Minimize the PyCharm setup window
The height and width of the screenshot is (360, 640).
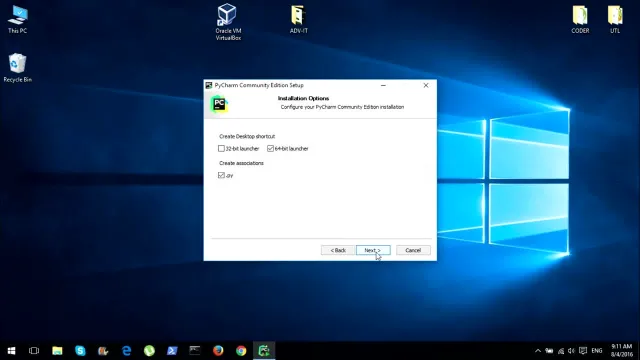(x=383, y=85)
